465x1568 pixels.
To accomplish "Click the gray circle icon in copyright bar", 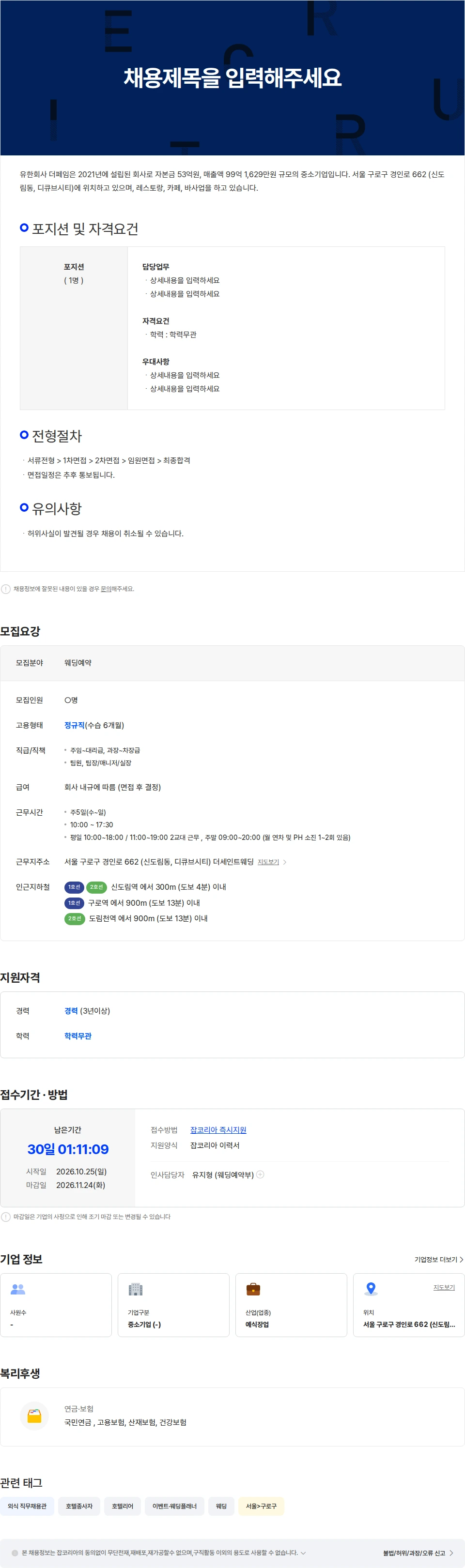I will (x=15, y=1553).
